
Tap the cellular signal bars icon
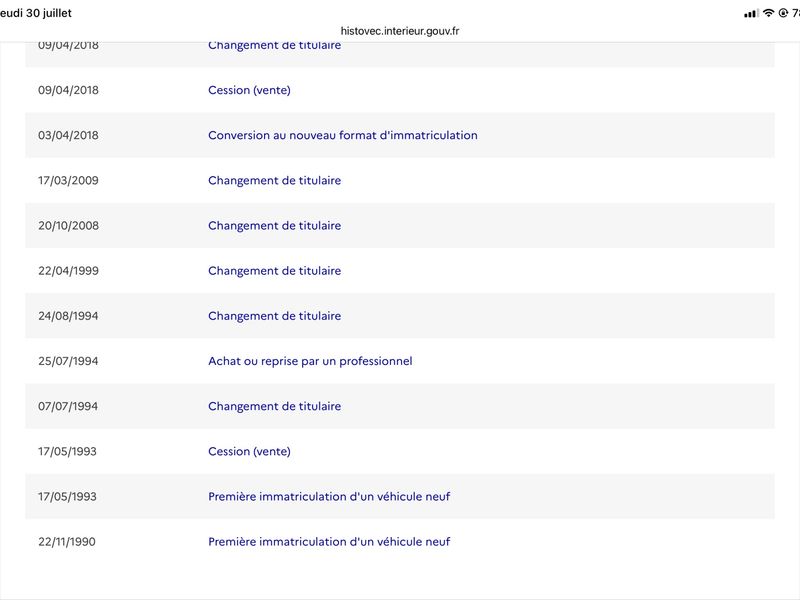(x=752, y=13)
